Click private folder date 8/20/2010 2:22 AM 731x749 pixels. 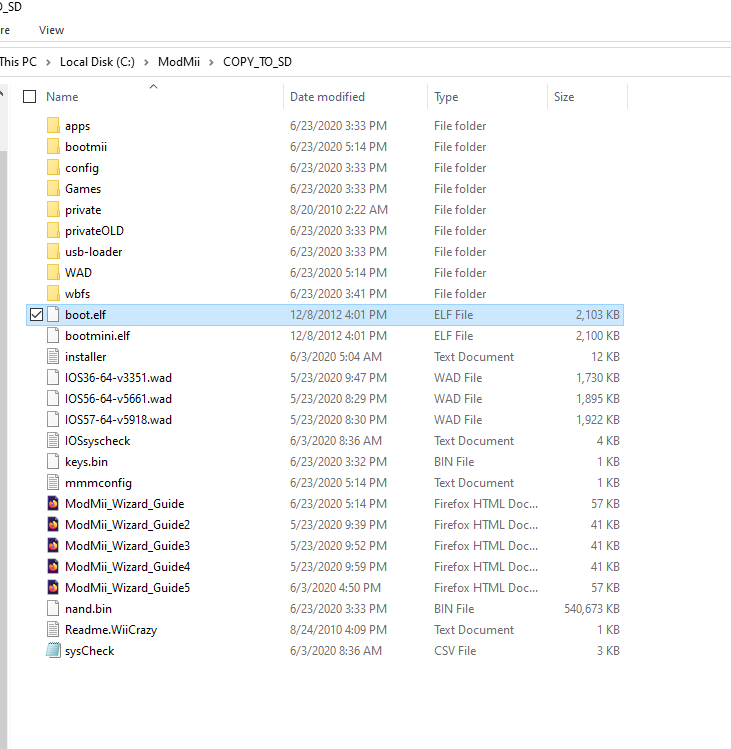(339, 210)
